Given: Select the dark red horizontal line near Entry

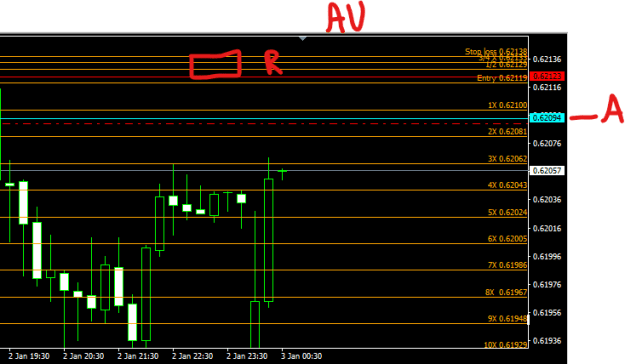Looking at the screenshot, I should tap(264, 77).
